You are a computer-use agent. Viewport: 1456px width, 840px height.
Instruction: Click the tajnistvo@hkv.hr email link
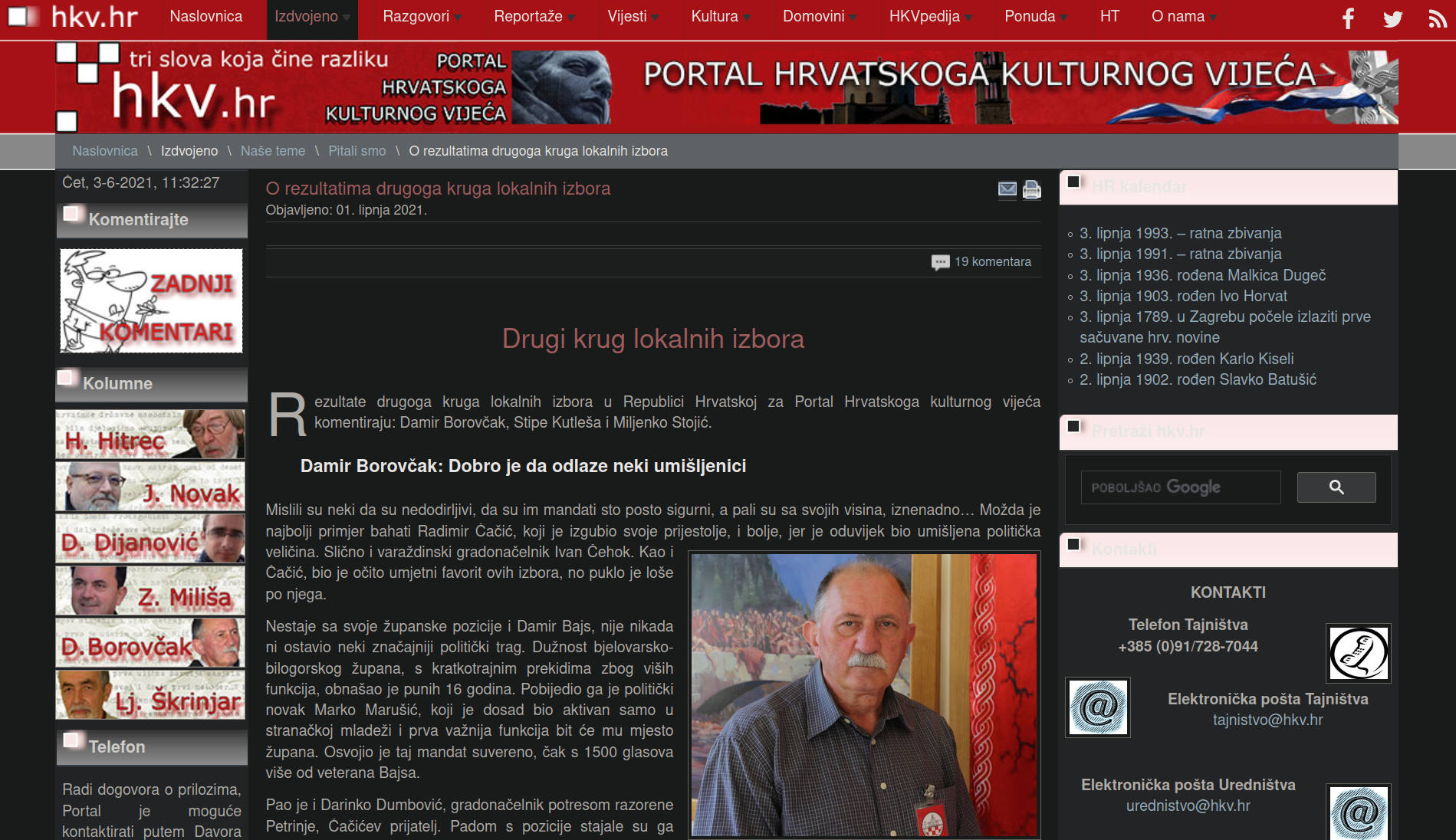1267,720
